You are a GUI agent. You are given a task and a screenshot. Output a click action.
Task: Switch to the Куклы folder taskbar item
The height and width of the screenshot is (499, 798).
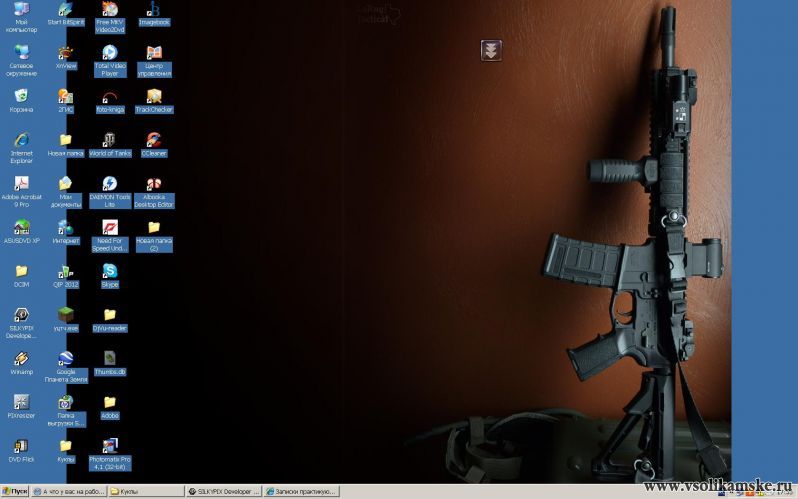point(146,492)
